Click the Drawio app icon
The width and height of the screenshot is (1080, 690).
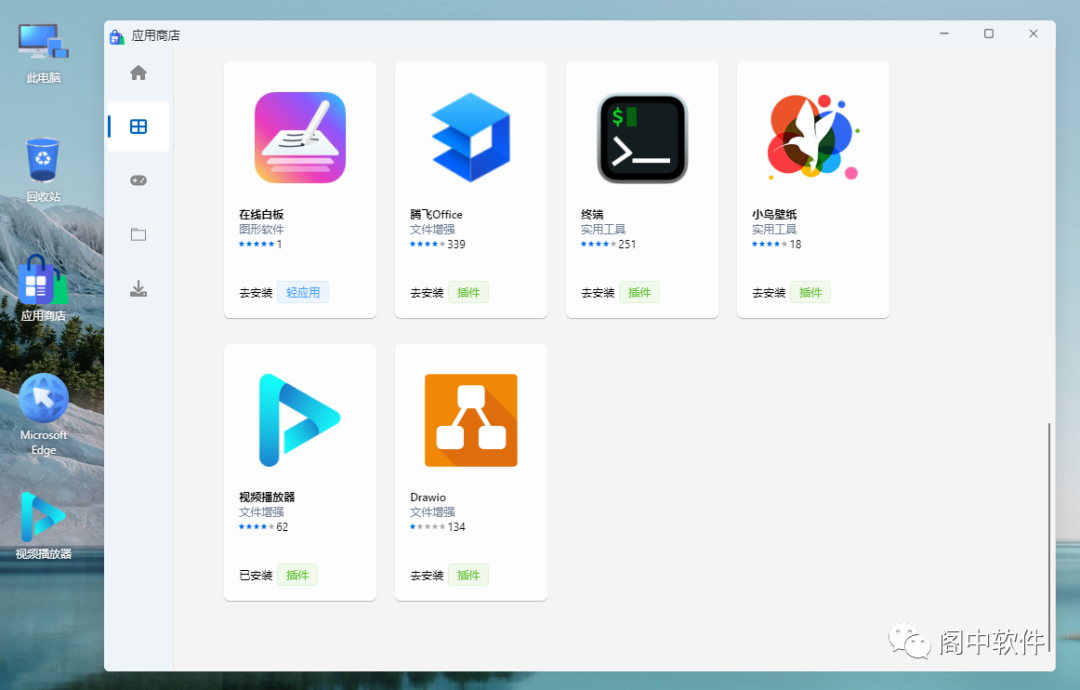click(471, 420)
